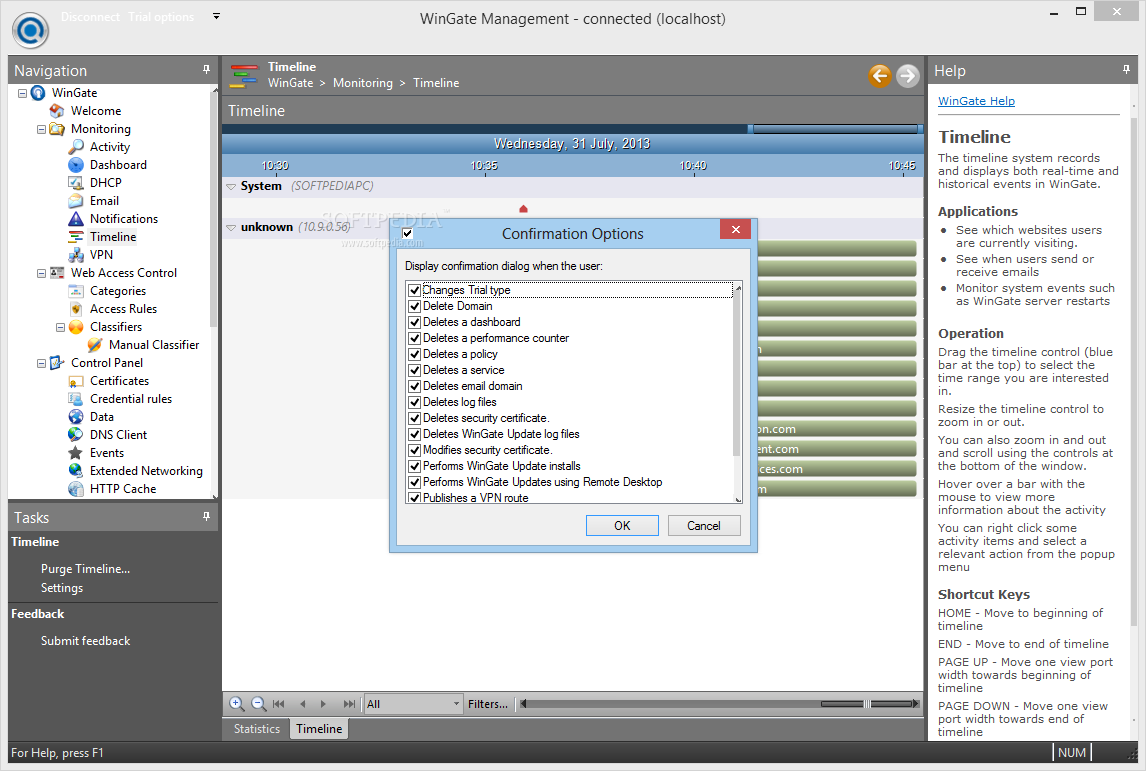Screen dimensions: 1146x771
Task: Toggle 'Delete Domain' checkbox
Action: (414, 306)
